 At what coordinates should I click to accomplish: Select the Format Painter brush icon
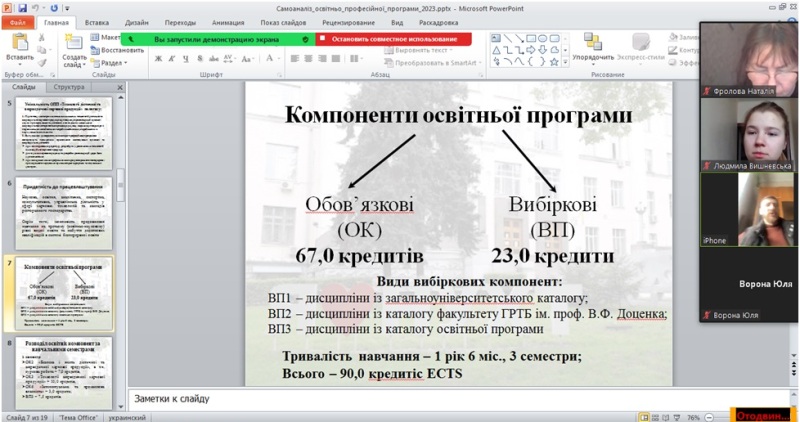[42, 62]
